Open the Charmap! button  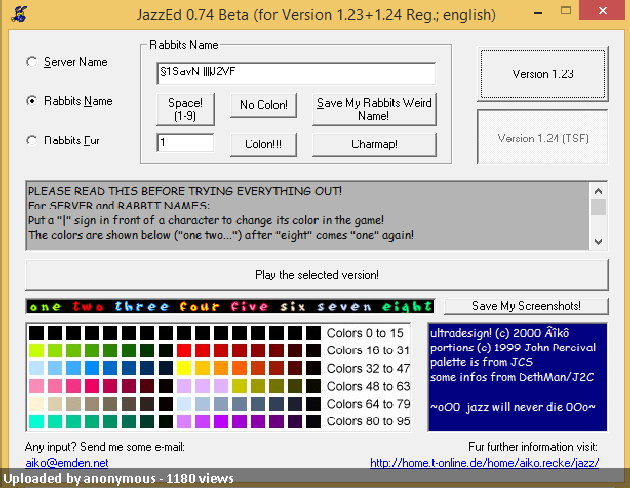coord(373,144)
